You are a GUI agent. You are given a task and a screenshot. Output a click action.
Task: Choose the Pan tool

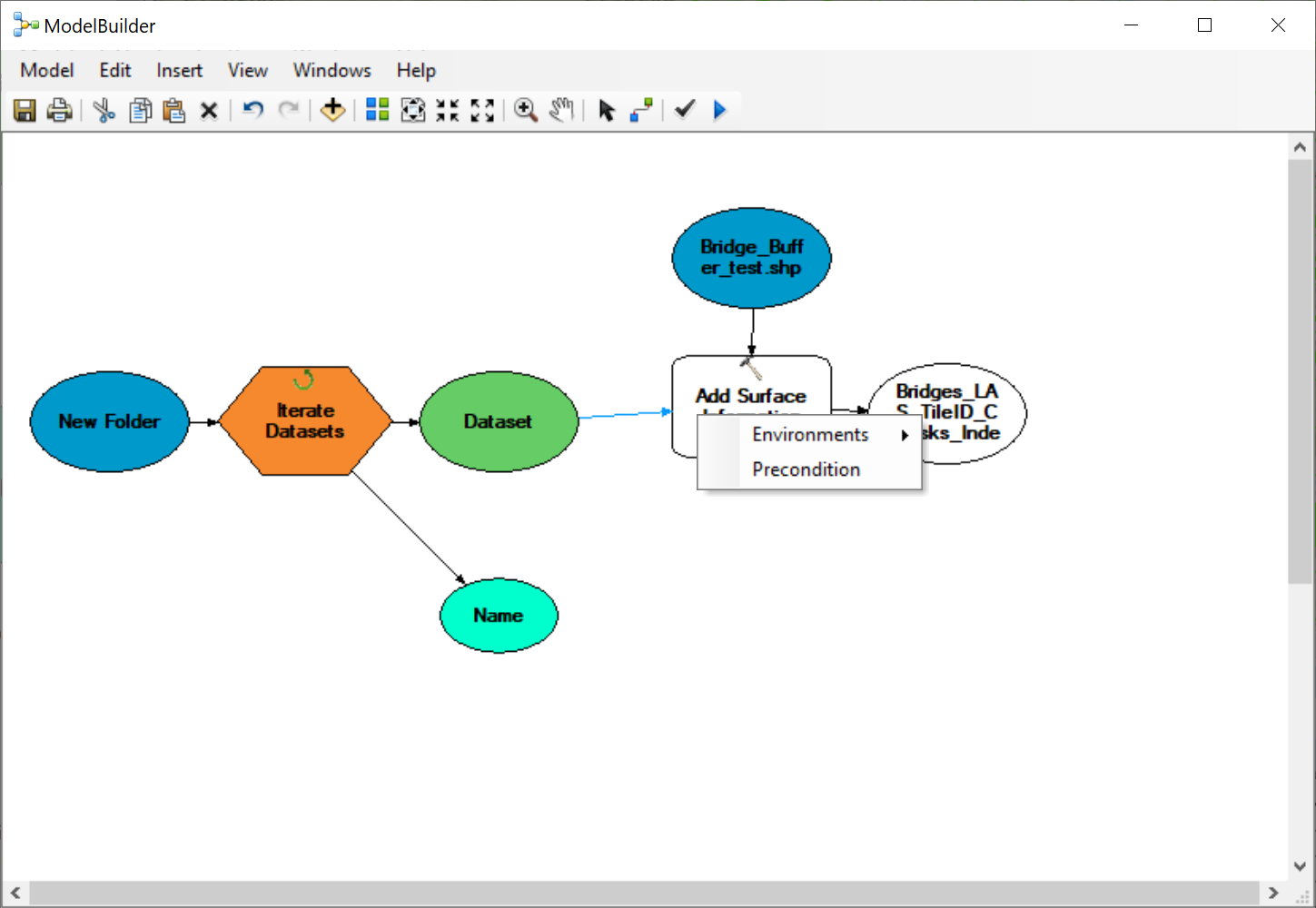tap(561, 109)
